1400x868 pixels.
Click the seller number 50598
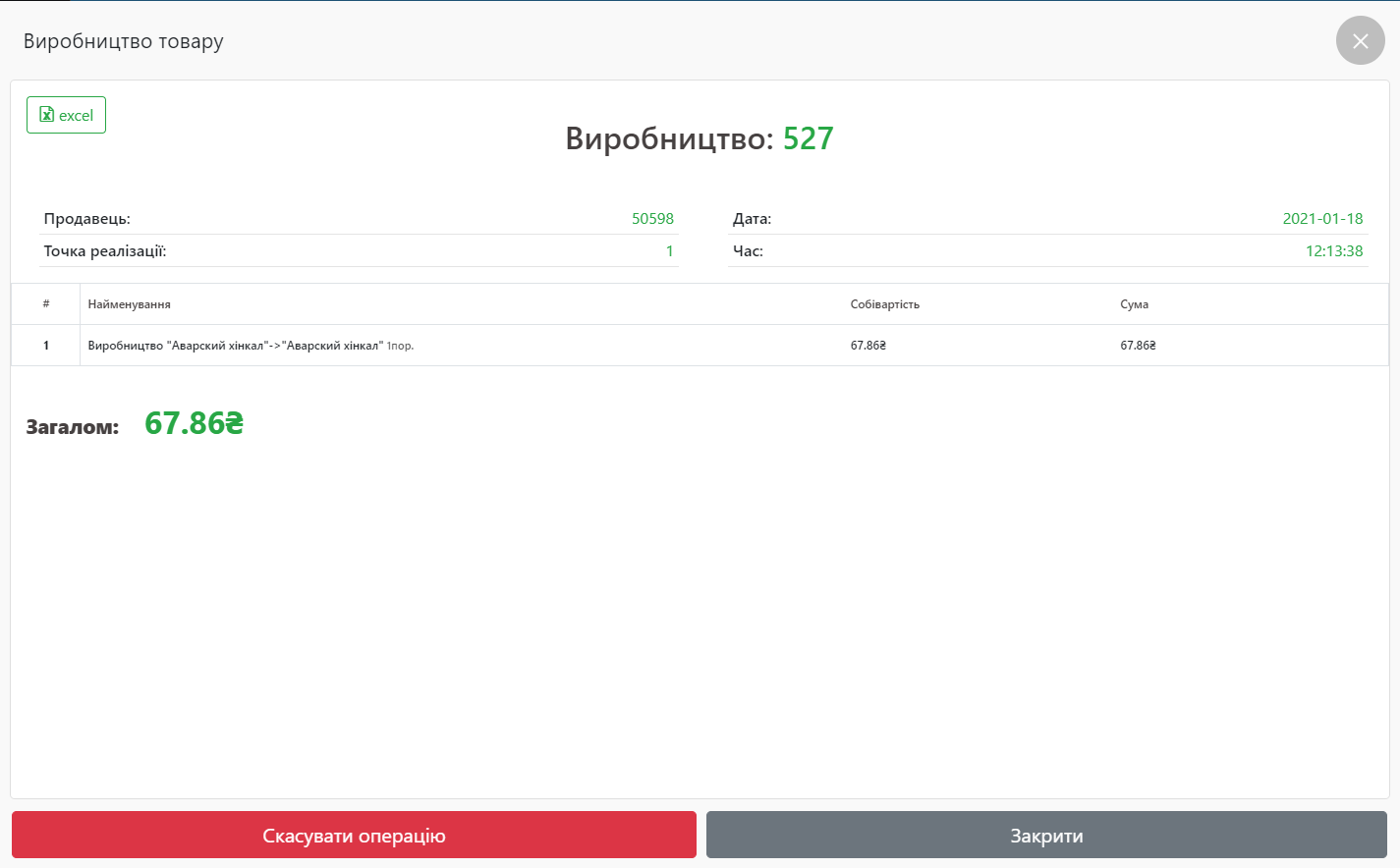(652, 219)
